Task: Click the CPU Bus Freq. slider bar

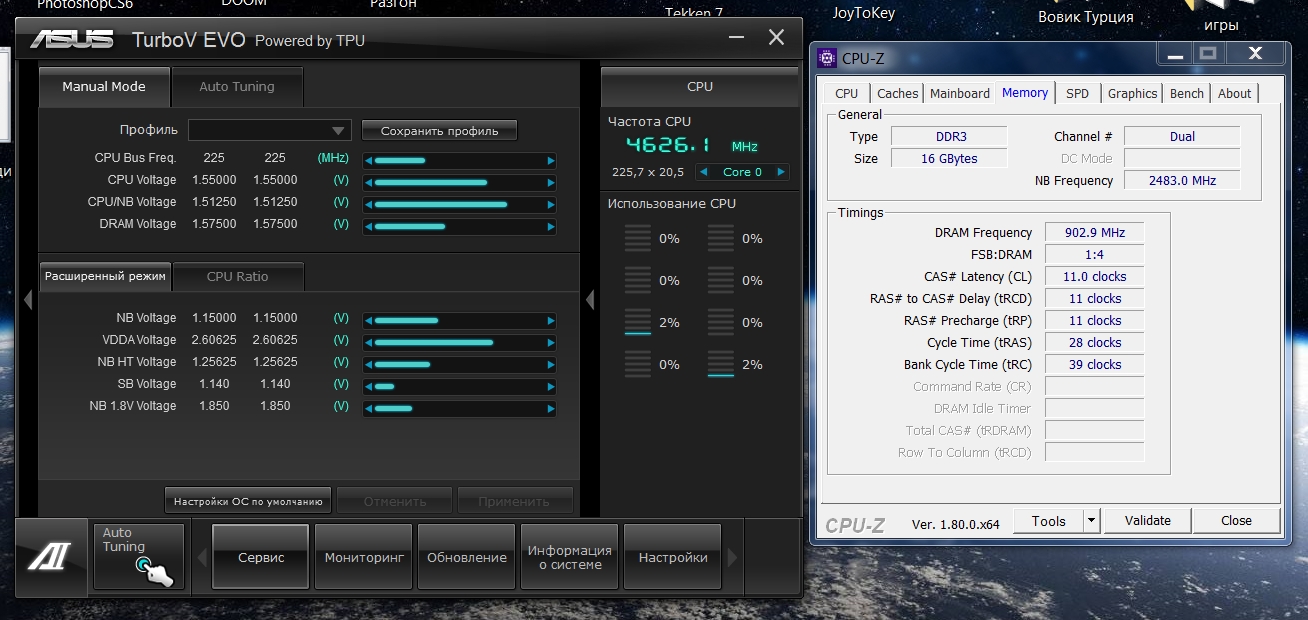Action: tap(459, 160)
